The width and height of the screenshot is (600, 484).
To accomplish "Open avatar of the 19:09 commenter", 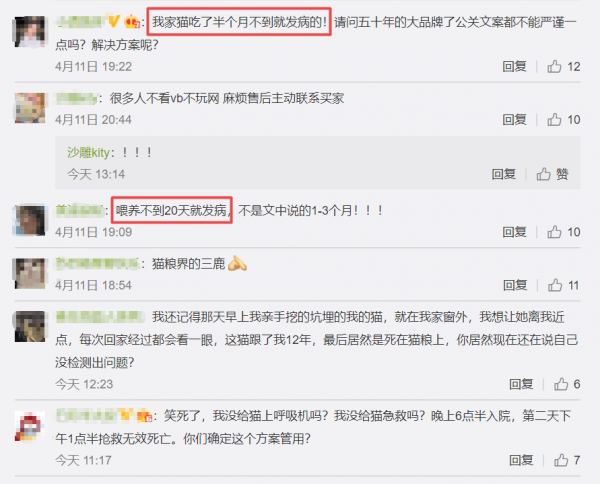I will (30, 220).
